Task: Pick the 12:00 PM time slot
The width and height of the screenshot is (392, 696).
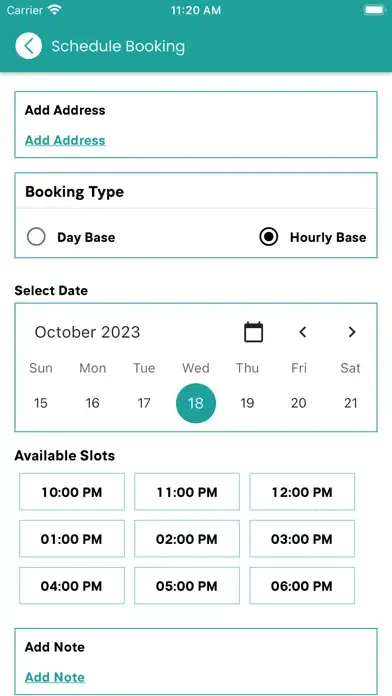Action: point(302,492)
